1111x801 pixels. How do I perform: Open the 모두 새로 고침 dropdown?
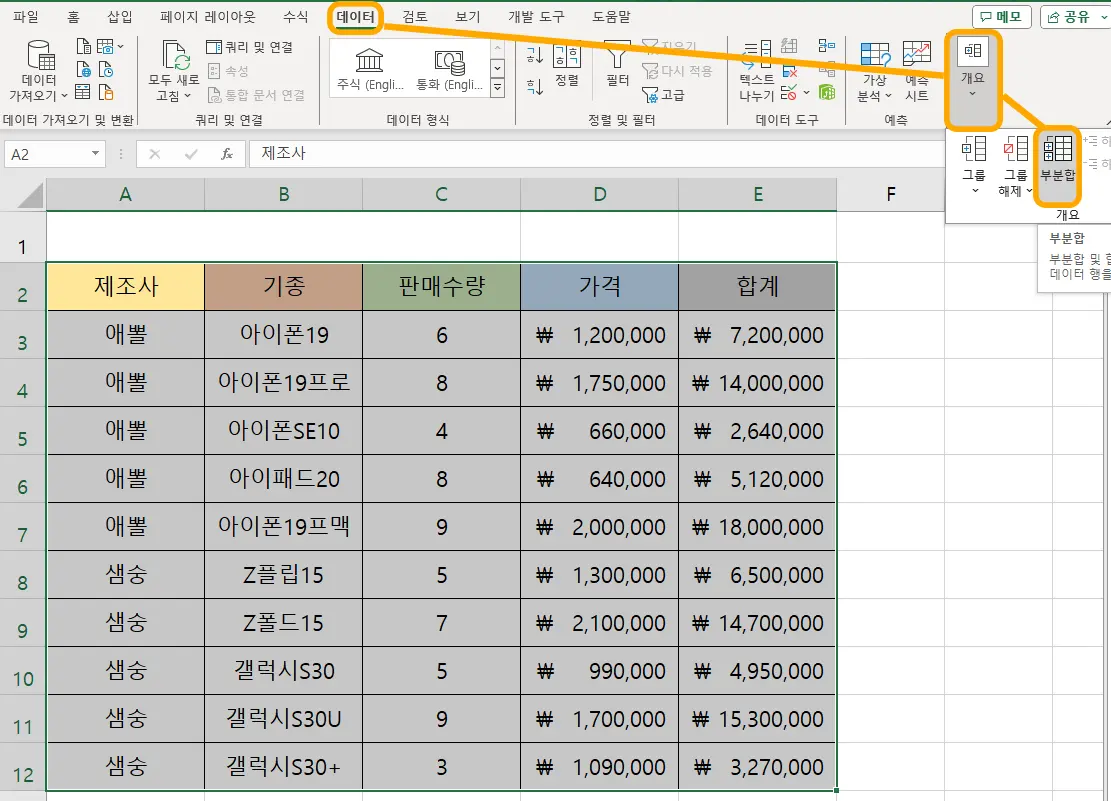174,88
